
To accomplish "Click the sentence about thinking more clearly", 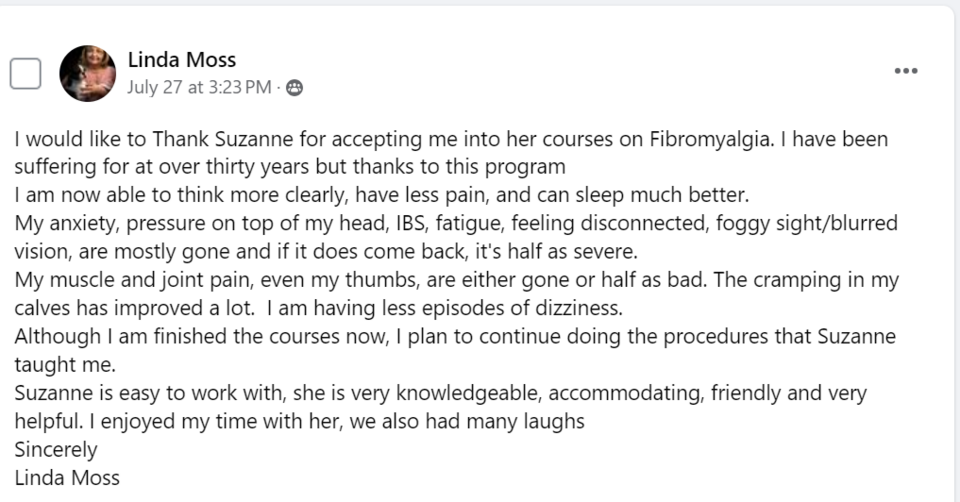I will pos(381,195).
